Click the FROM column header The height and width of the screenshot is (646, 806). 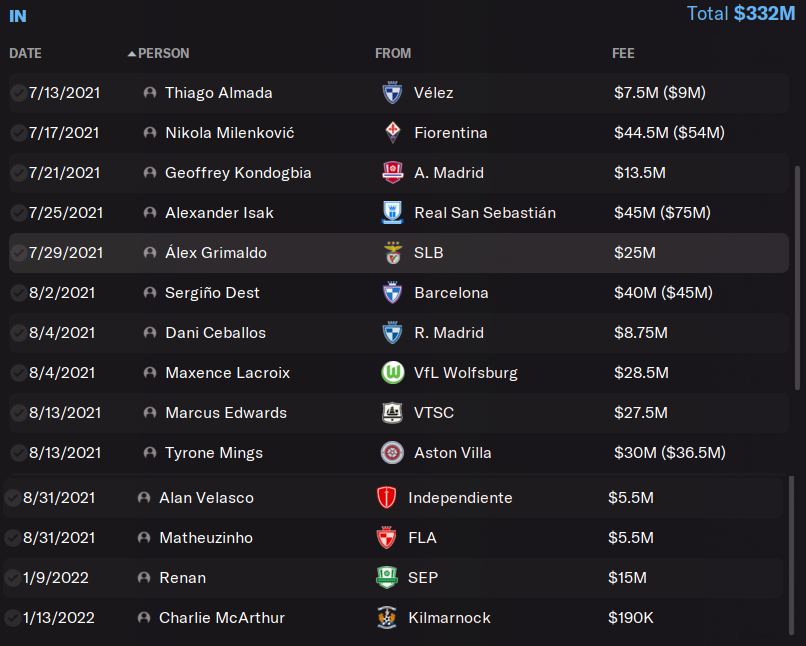coord(393,53)
